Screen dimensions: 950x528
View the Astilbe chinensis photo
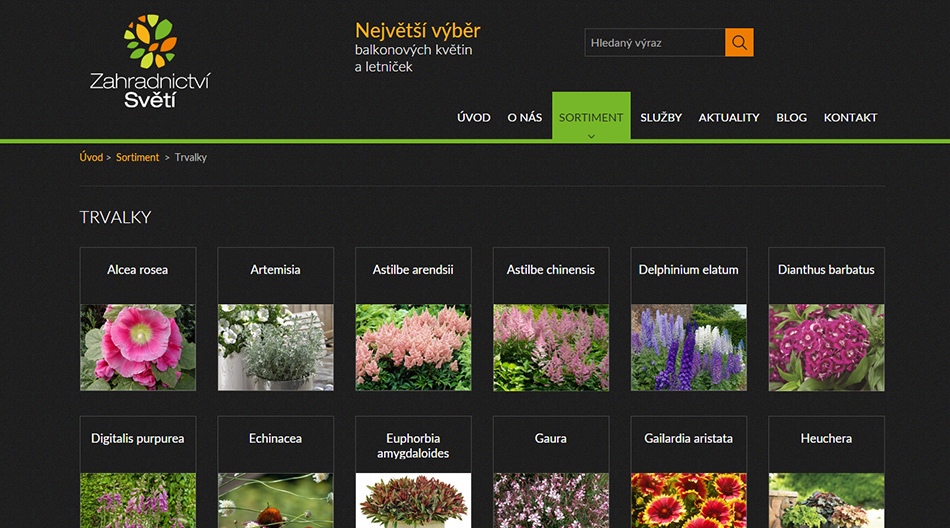(x=551, y=347)
